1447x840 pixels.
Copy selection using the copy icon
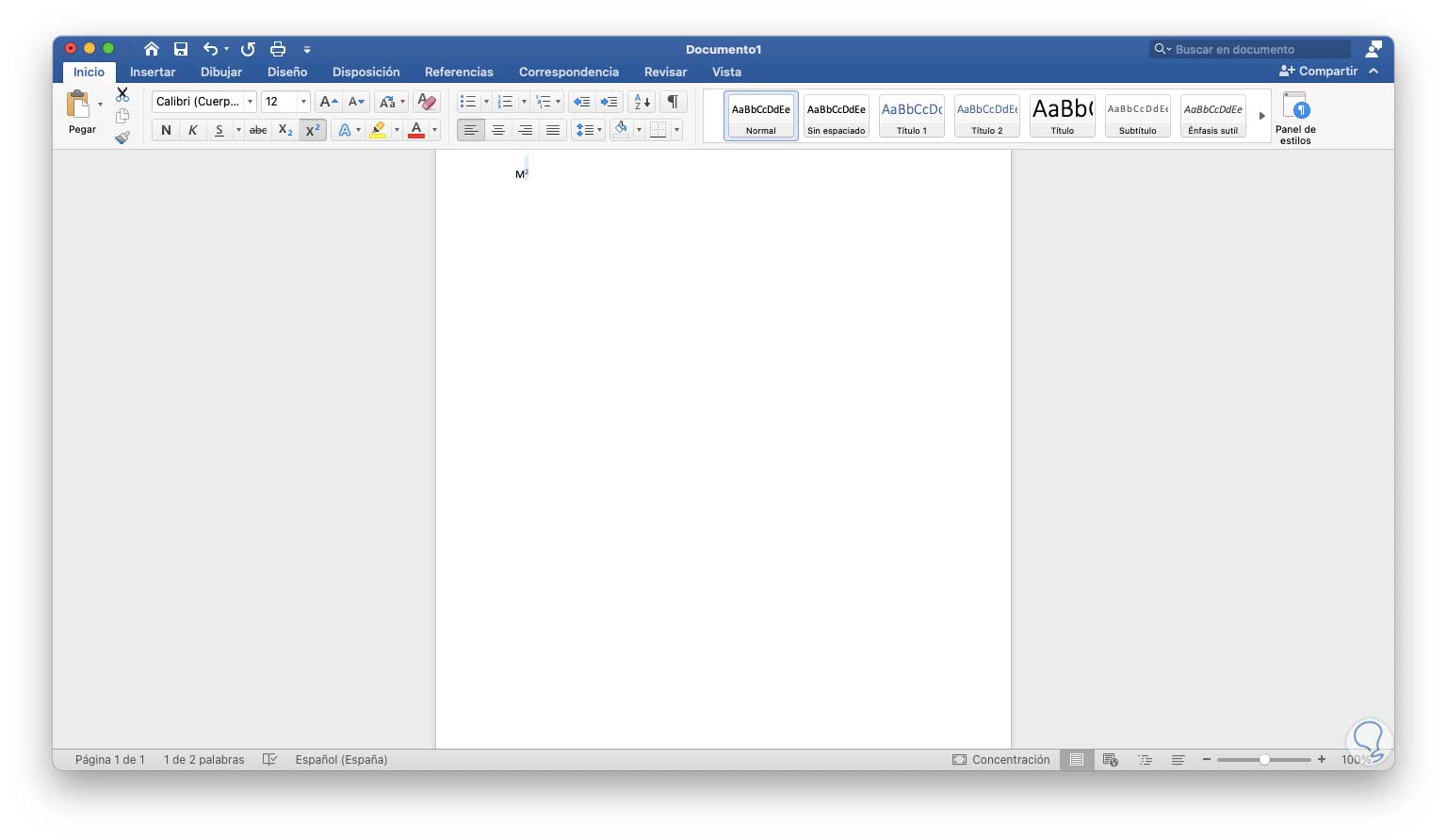[122, 116]
